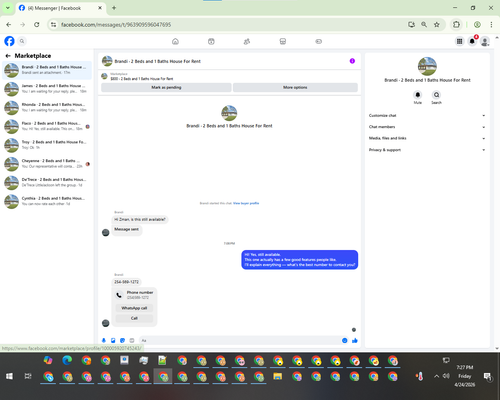
Task: Click the zoom magnifier icon in address bar
Action: 424,25
